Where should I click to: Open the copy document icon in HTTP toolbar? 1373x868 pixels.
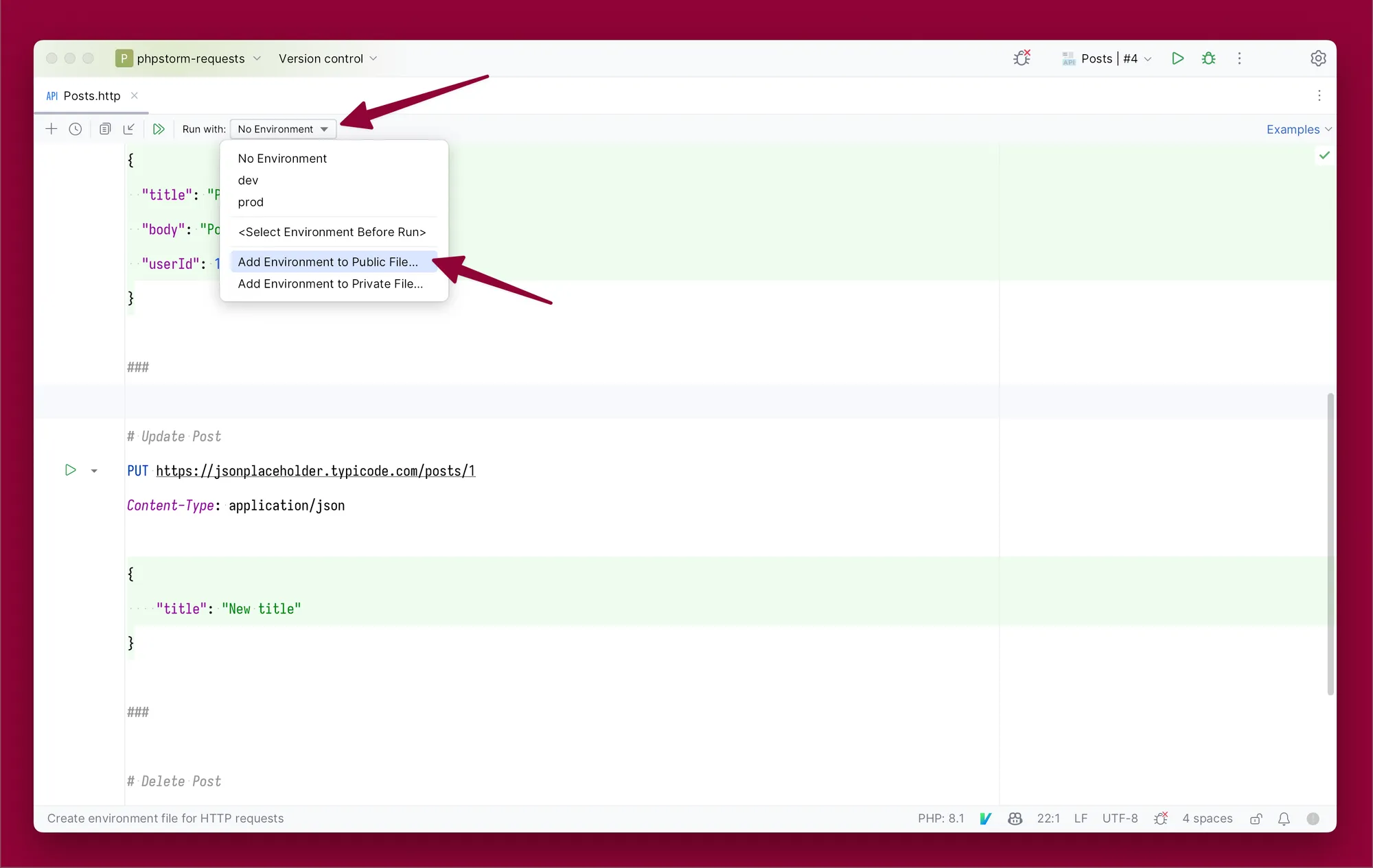pos(105,129)
